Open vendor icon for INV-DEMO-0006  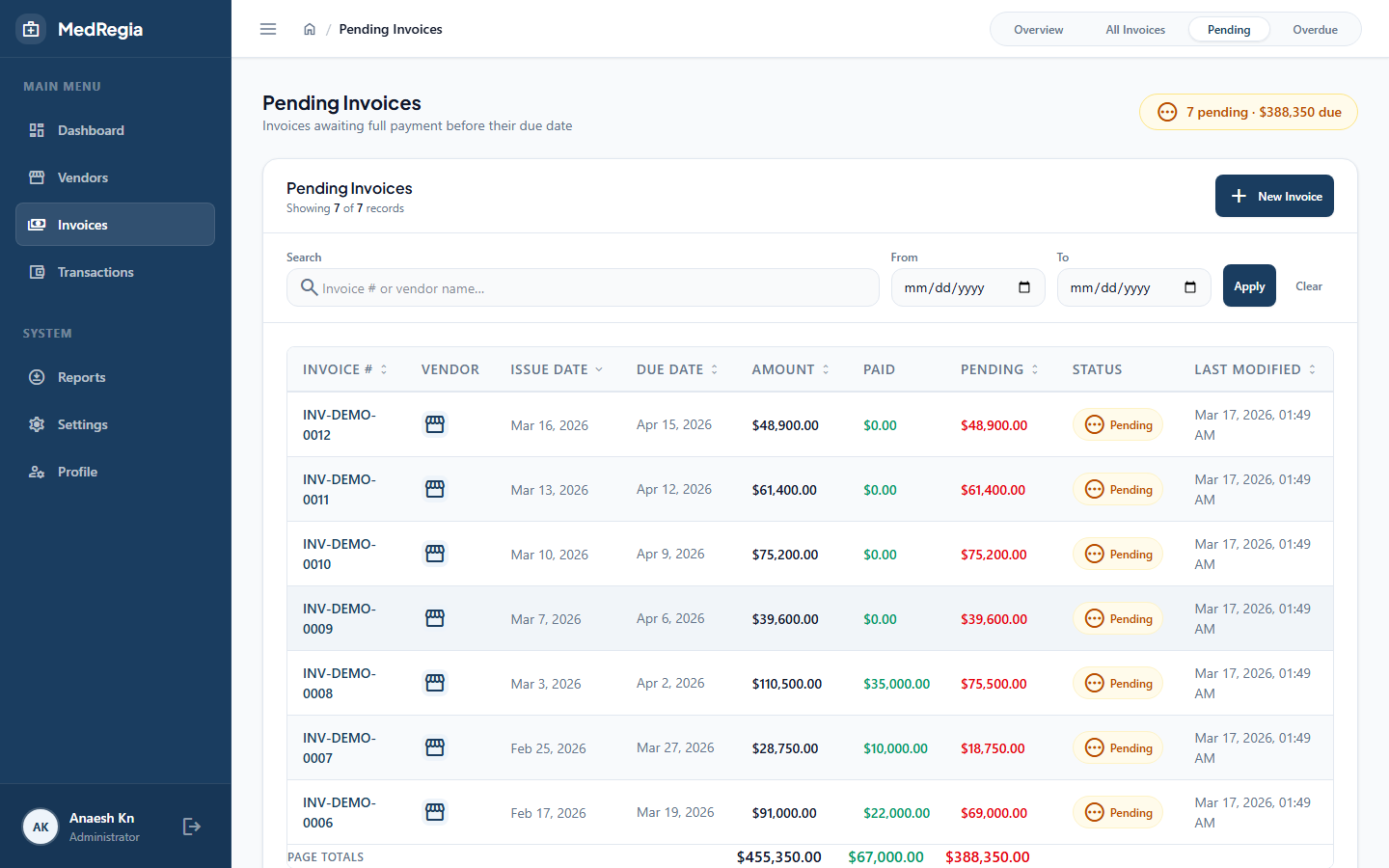click(x=435, y=812)
